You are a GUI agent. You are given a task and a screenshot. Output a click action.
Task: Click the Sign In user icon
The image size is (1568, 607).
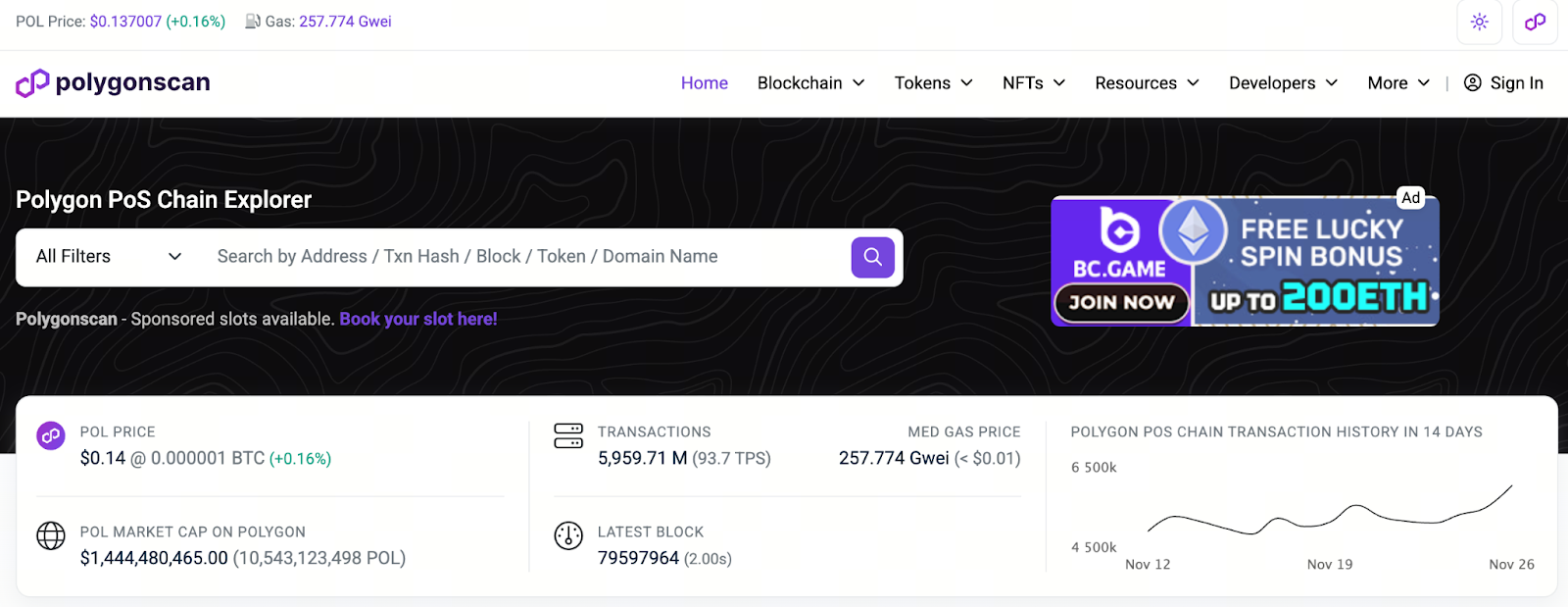click(1472, 83)
